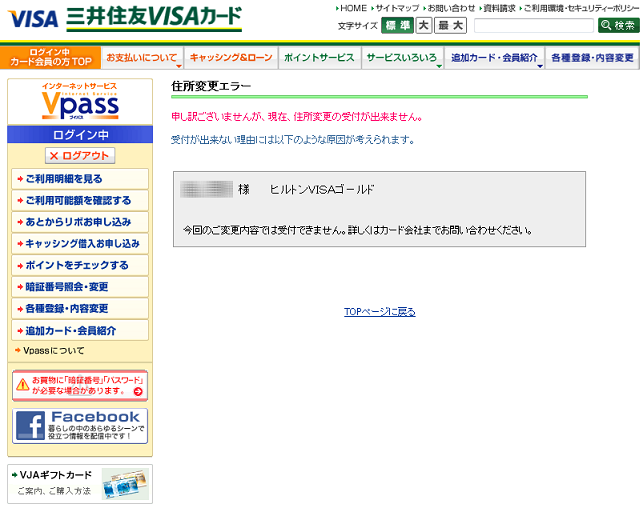Click the VISA logo in header

[x=33, y=19]
